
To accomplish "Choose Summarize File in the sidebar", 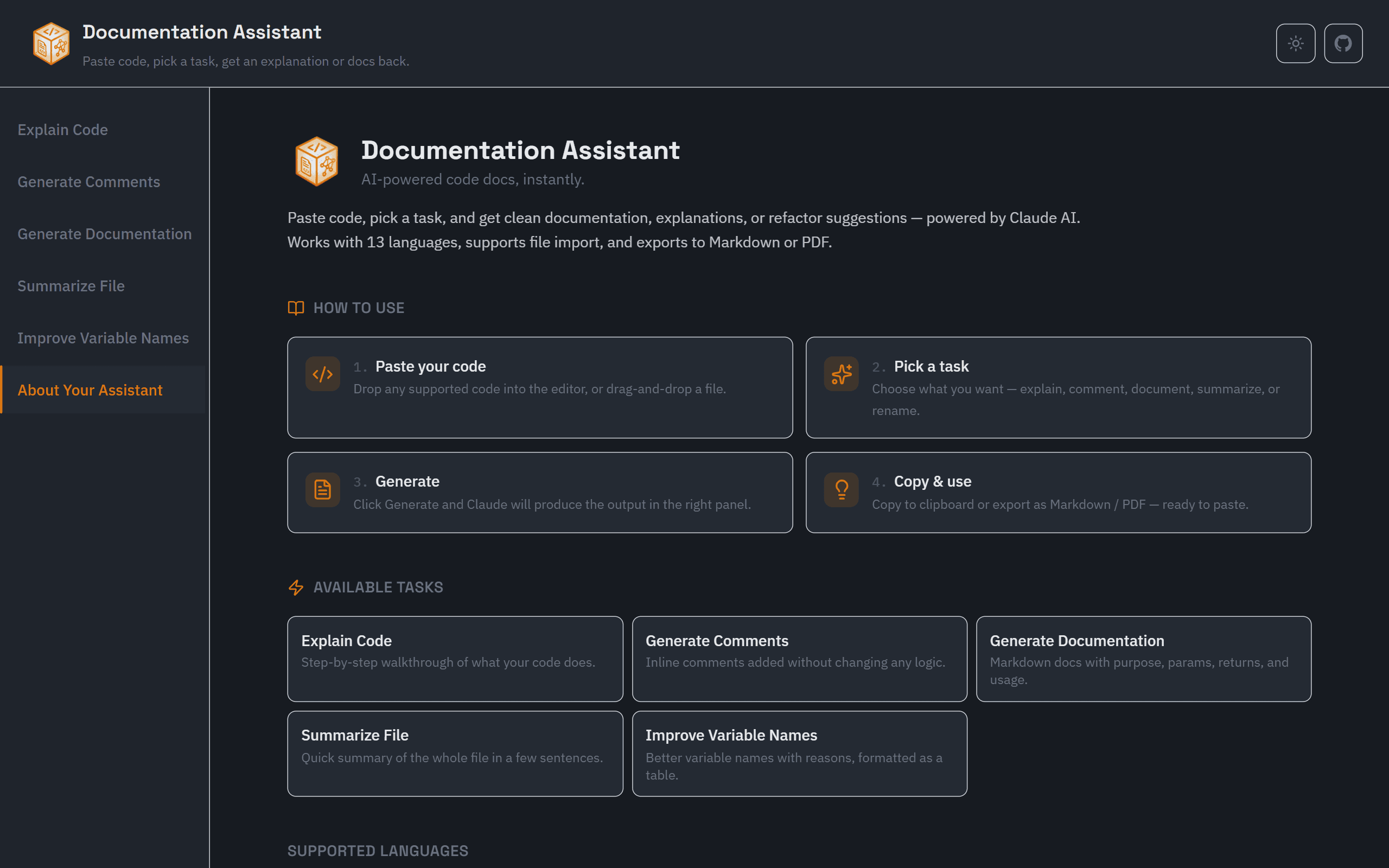I will coord(71,286).
